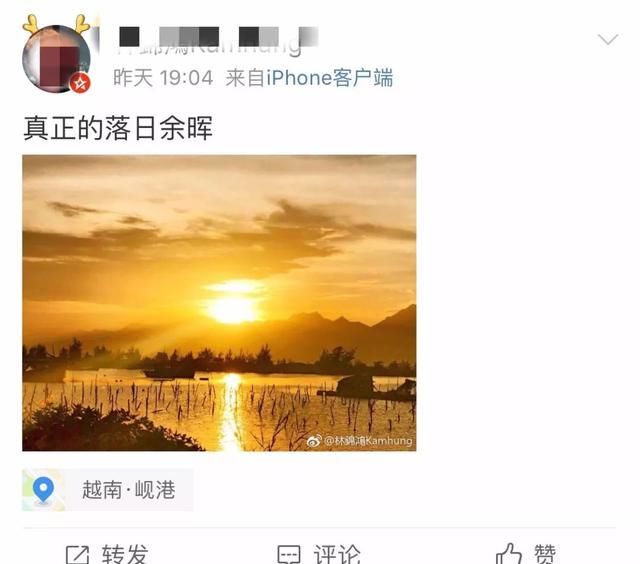
Task: Tap the @林锦鸿Kamhung watermark text
Action: (368, 441)
